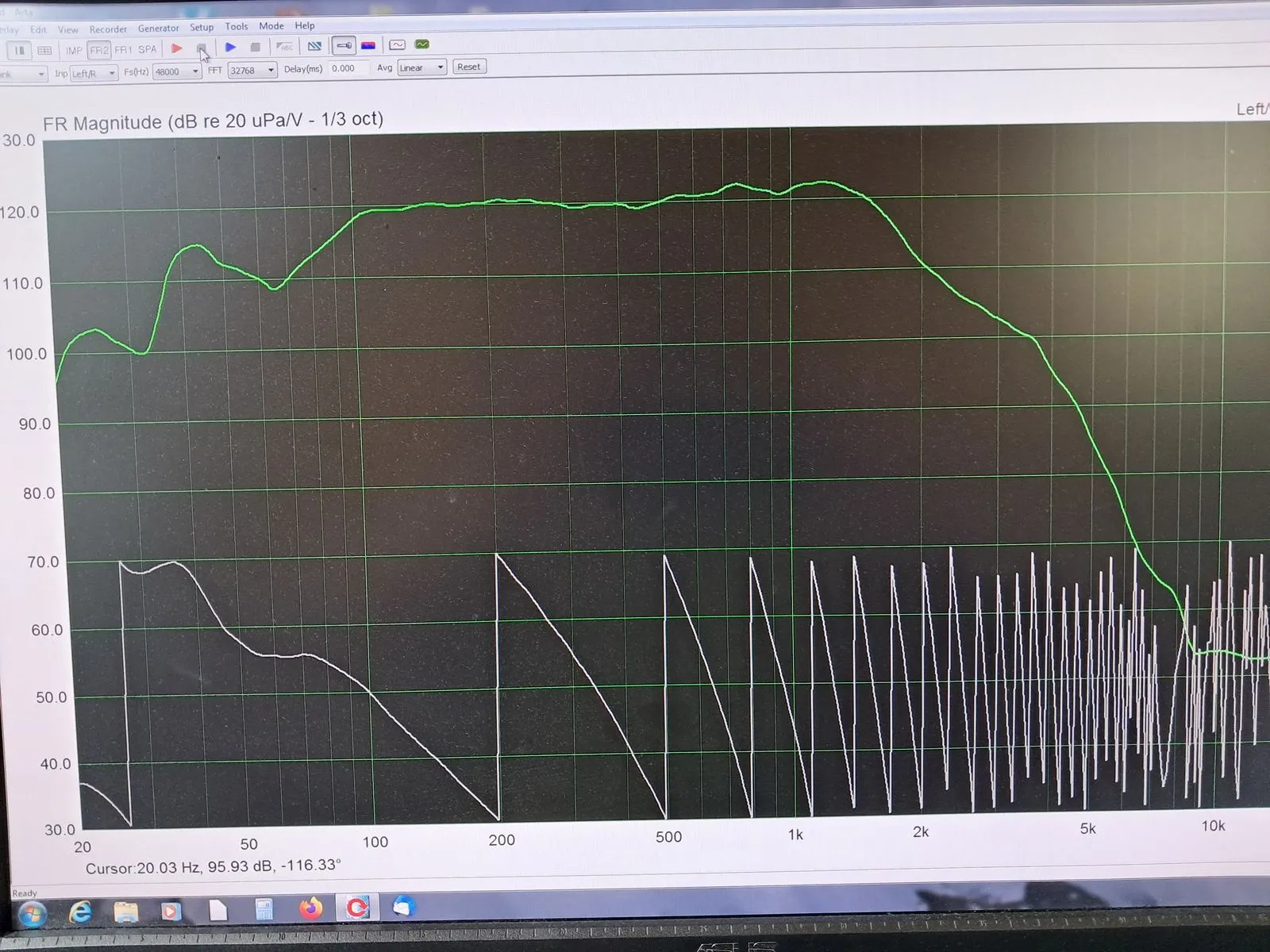Open the Inp Left/R input dropdown
This screenshot has width=1270, height=952.
pyautogui.click(x=94, y=73)
